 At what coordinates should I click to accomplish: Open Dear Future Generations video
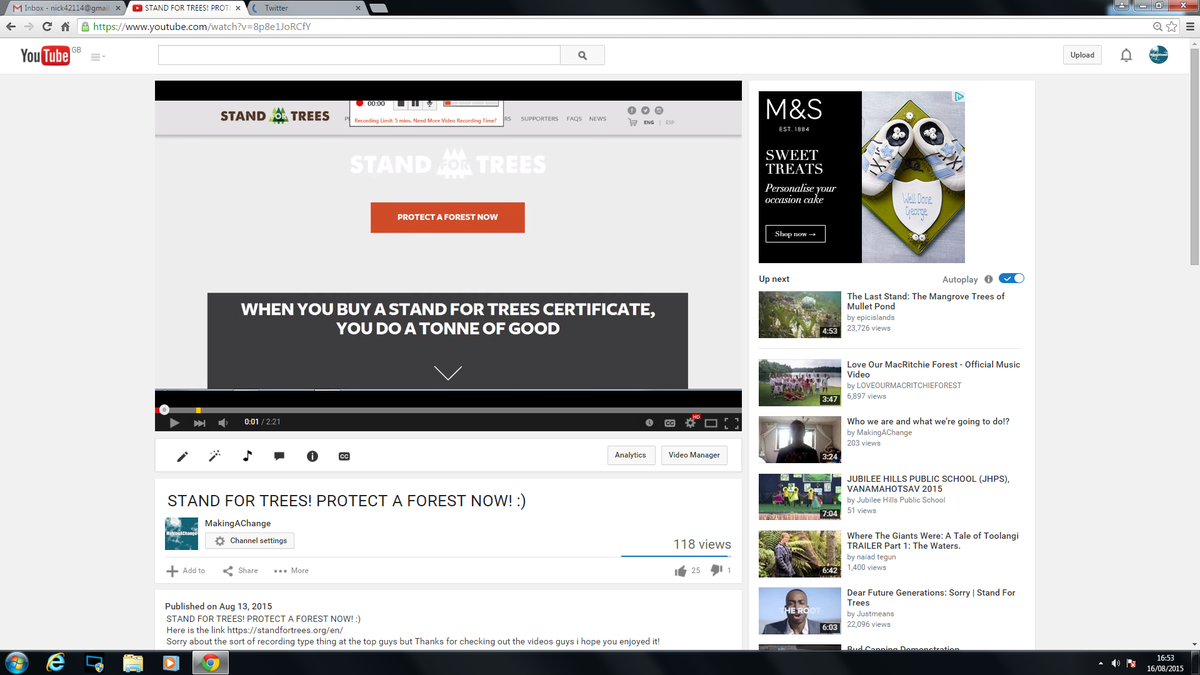point(931,598)
